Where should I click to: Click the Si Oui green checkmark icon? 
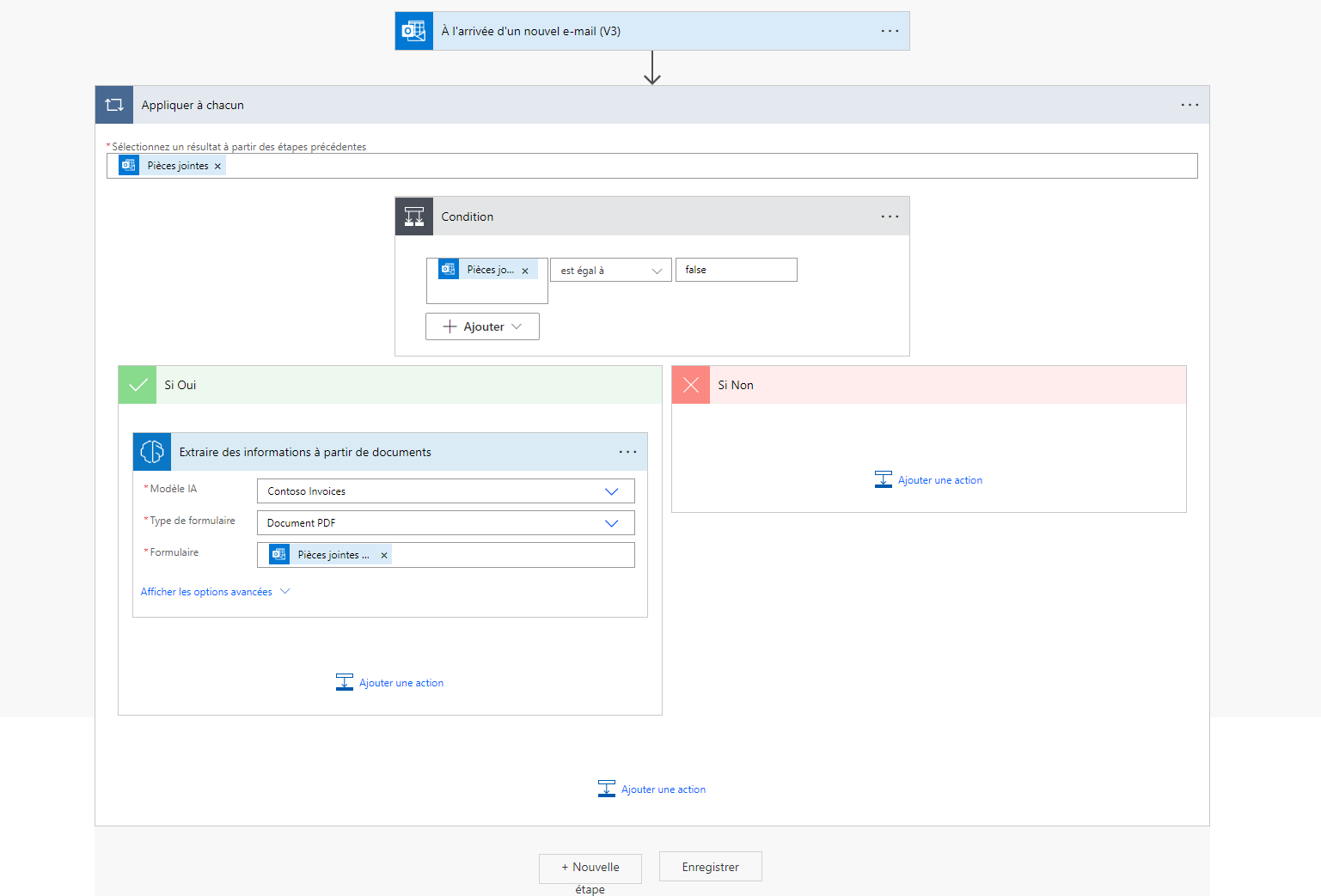point(138,385)
